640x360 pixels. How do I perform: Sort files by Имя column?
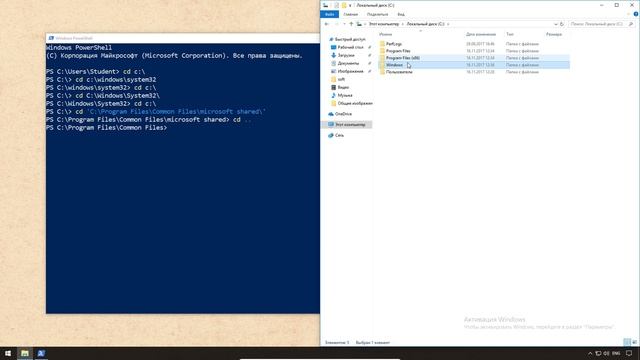385,34
